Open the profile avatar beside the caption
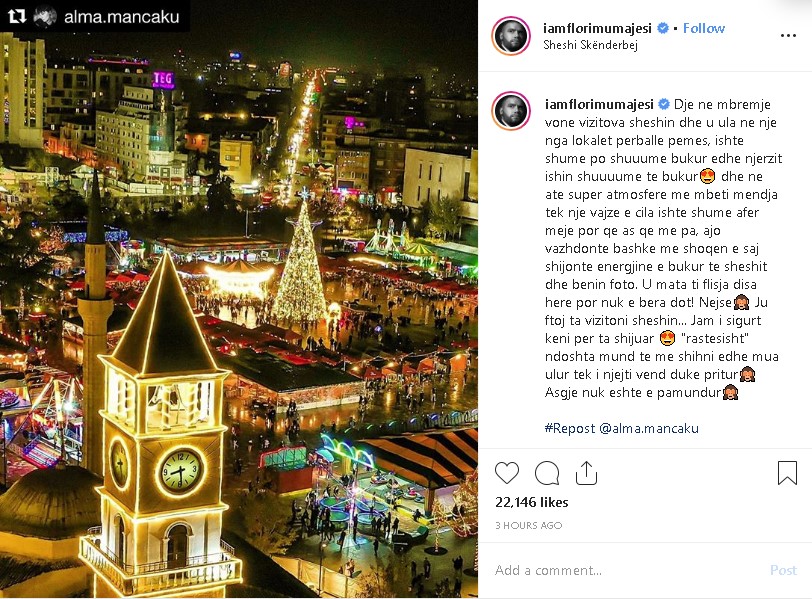The image size is (812, 599). coord(511,111)
